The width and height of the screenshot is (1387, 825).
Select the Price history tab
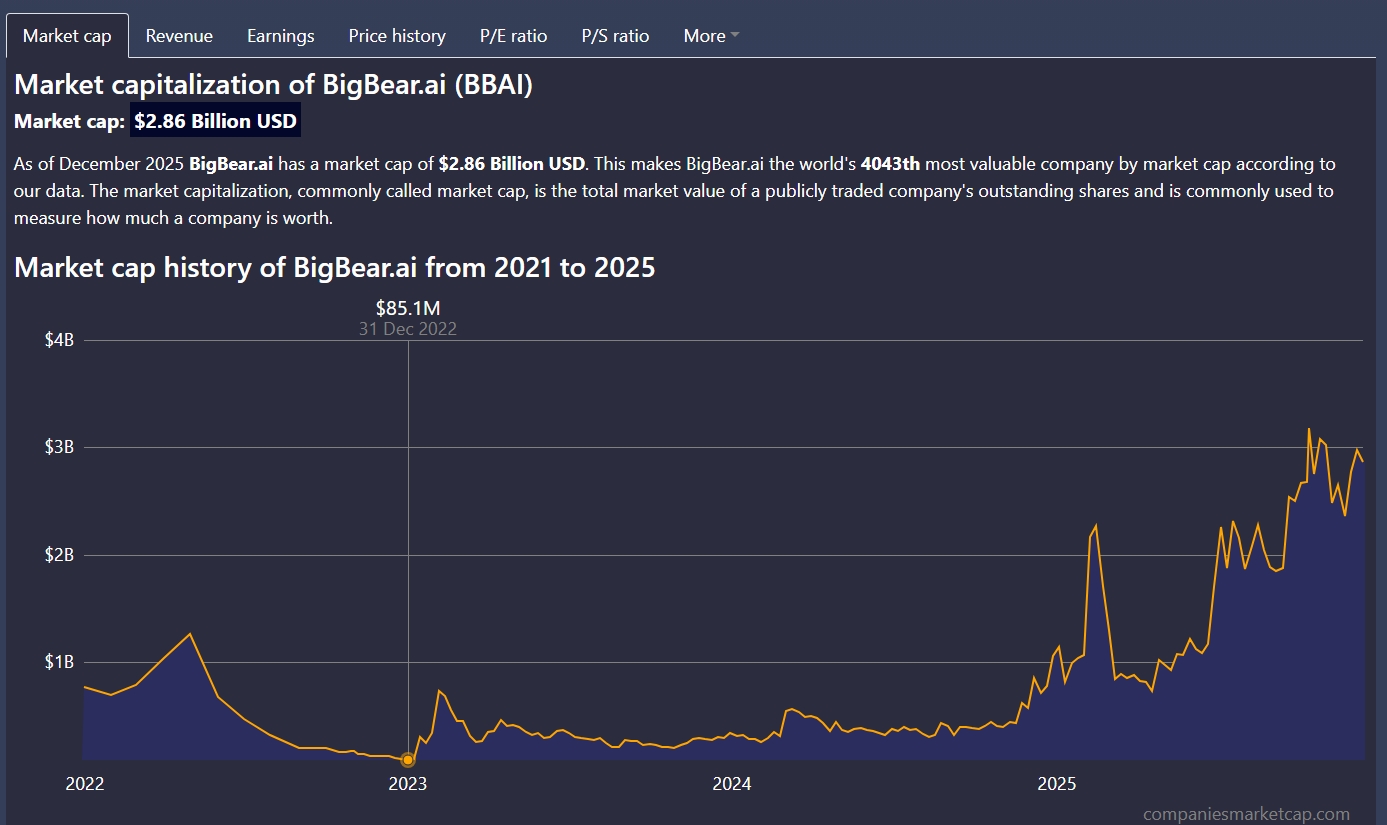(397, 36)
